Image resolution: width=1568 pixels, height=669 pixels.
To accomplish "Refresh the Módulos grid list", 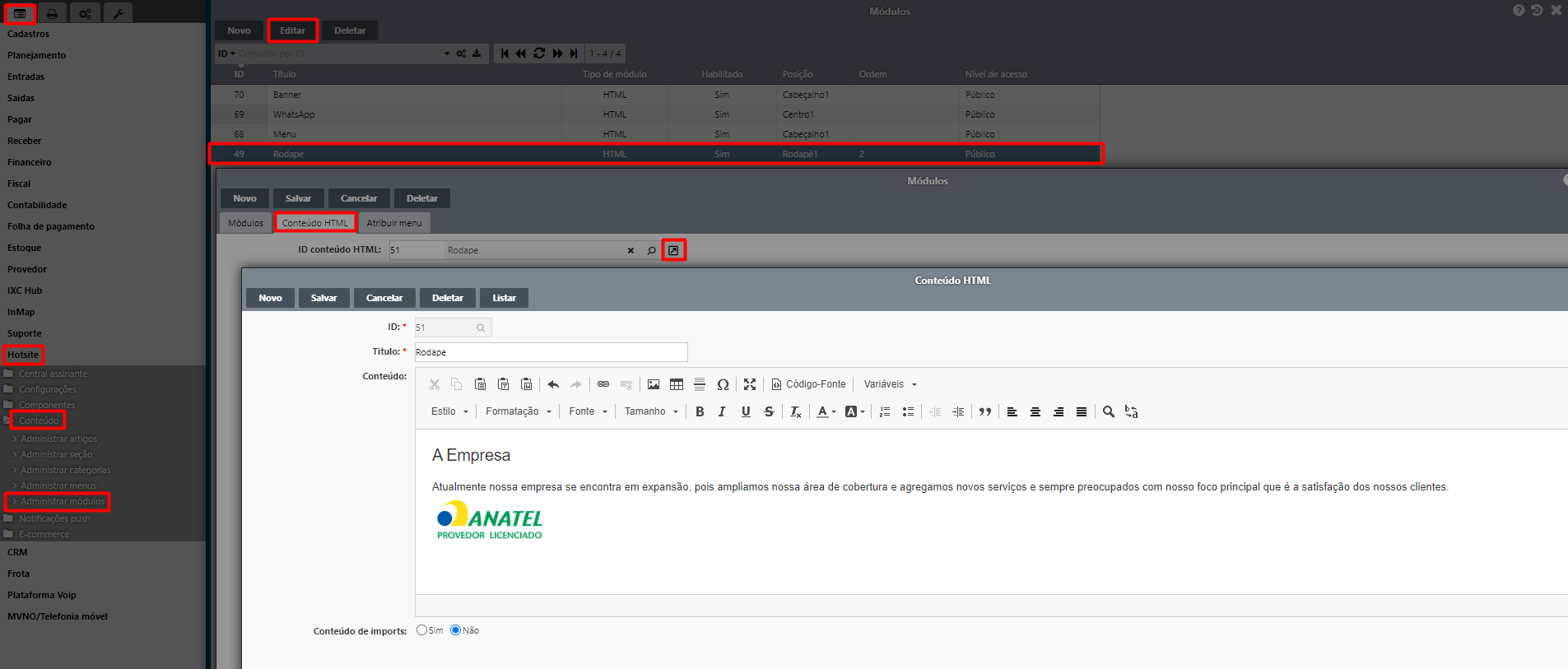I will pyautogui.click(x=539, y=53).
